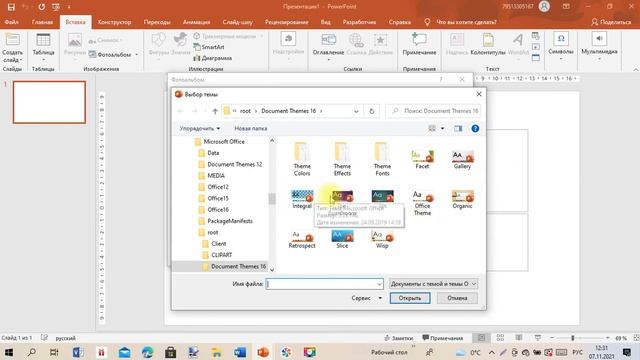This screenshot has height=360, width=640.
Task: Toggle the preview pane icon
Action: point(458,129)
